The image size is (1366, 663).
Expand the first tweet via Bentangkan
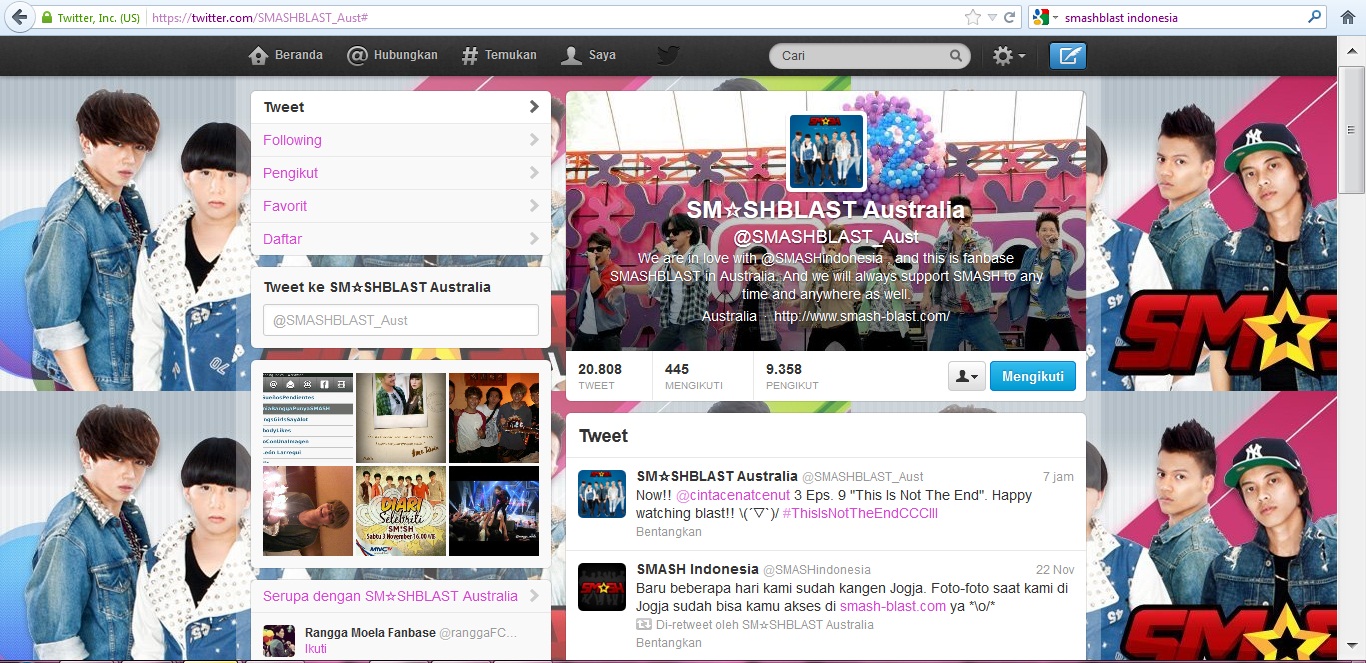(x=670, y=532)
